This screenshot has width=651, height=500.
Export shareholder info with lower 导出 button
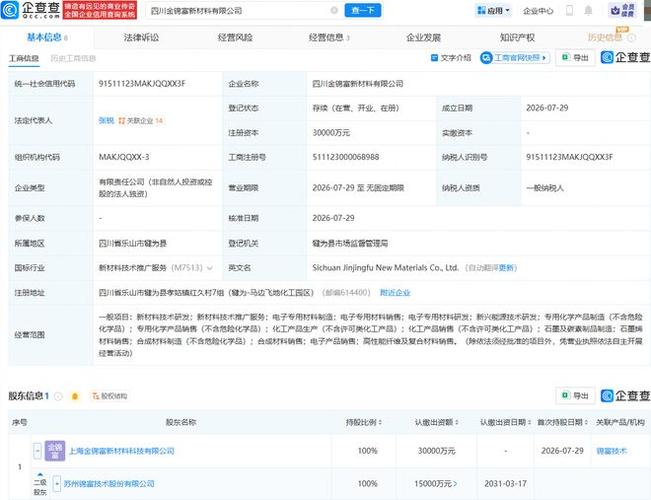[575, 395]
